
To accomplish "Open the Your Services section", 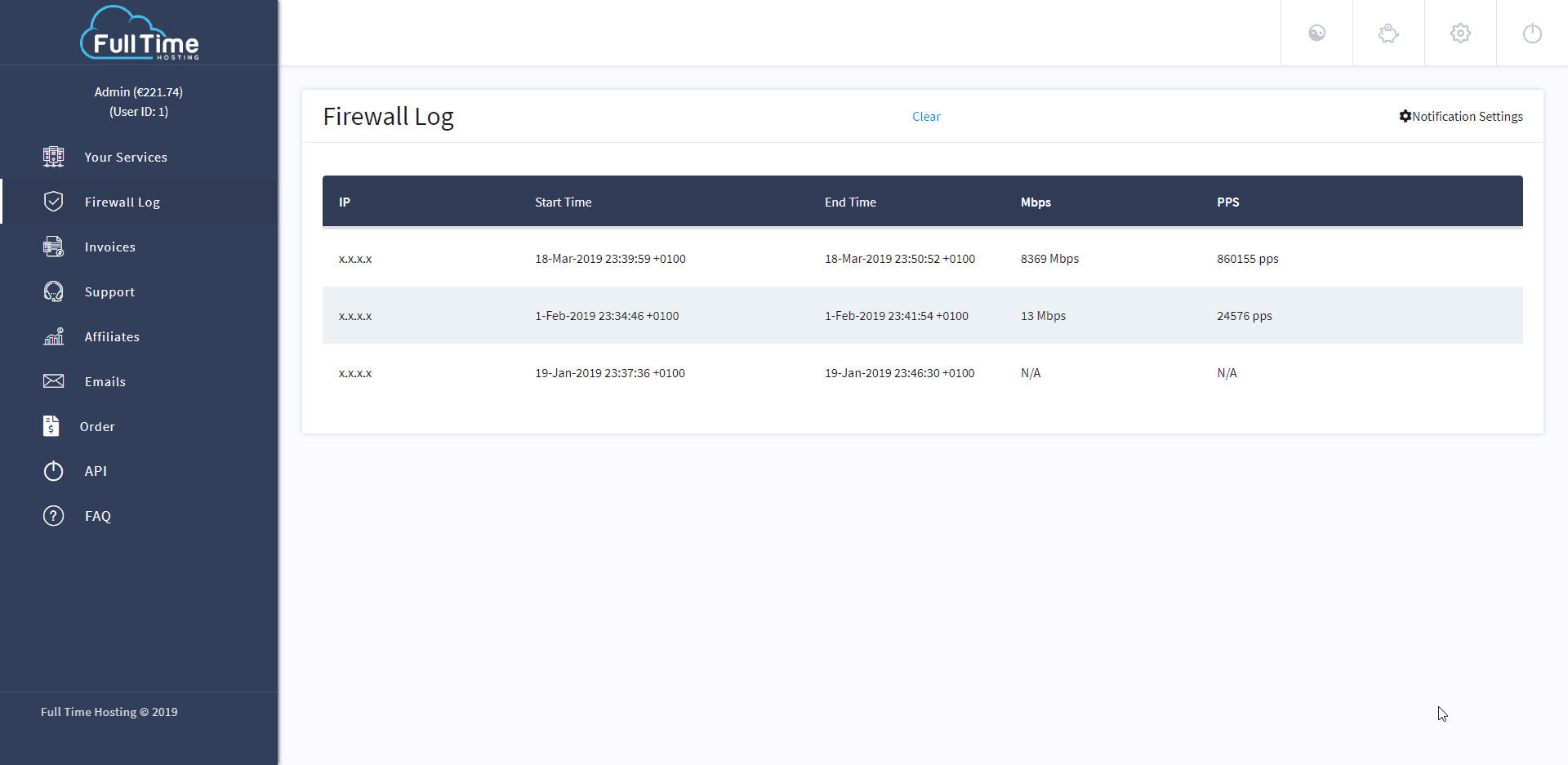I will (x=126, y=157).
